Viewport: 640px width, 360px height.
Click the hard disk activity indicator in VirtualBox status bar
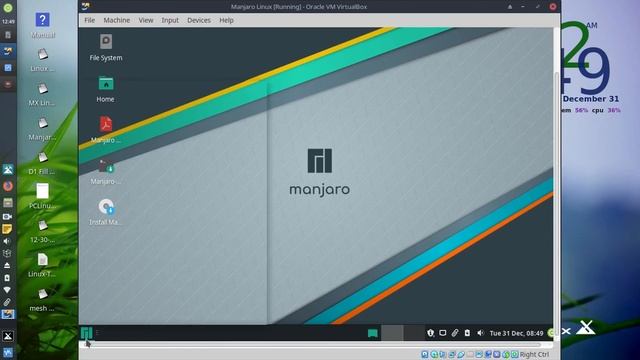[x=425, y=354]
